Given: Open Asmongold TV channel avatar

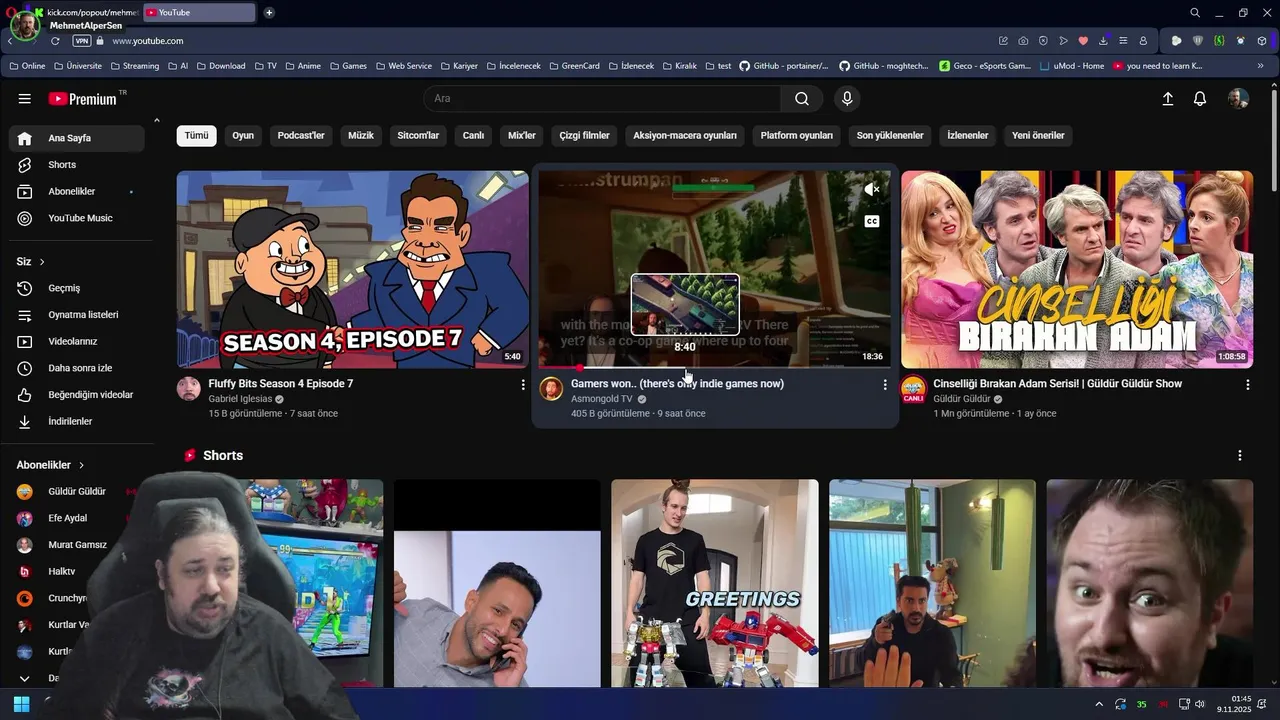Looking at the screenshot, I should [551, 389].
